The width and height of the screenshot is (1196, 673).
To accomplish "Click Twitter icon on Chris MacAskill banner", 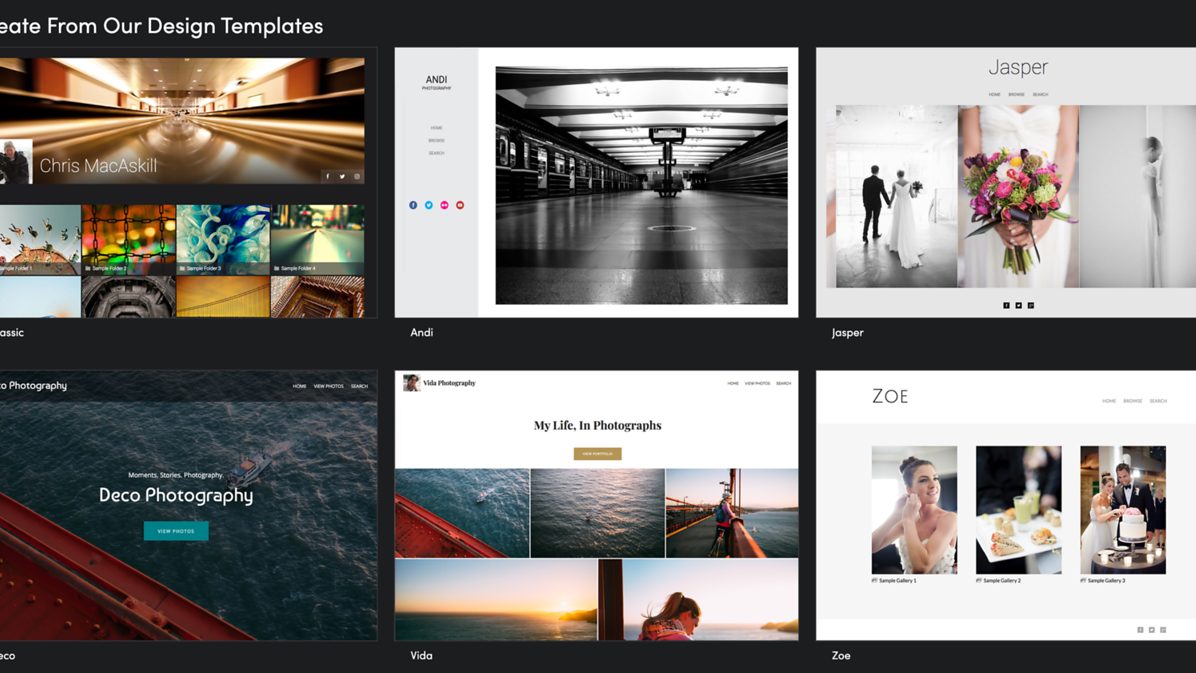I will [x=342, y=177].
